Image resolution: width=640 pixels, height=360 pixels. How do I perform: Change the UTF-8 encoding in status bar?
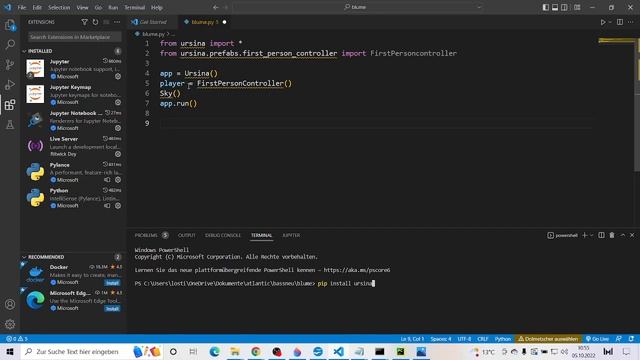464,339
